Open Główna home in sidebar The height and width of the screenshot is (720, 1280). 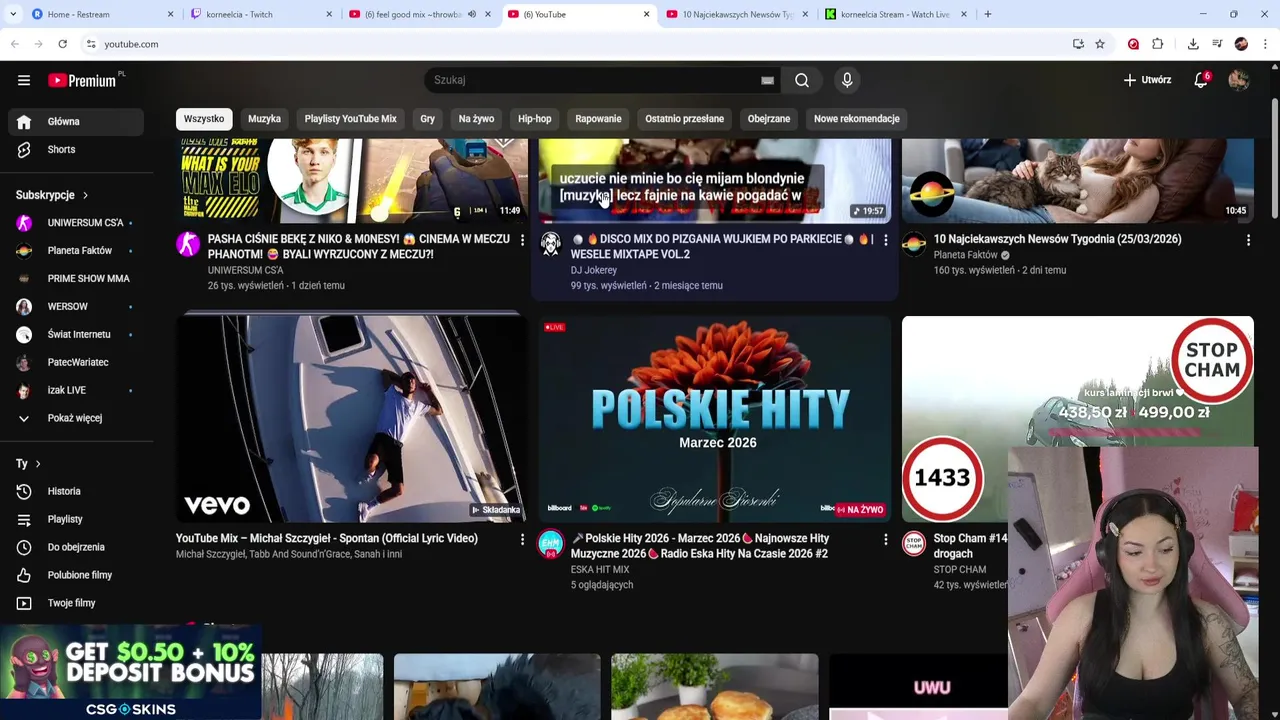tap(76, 121)
